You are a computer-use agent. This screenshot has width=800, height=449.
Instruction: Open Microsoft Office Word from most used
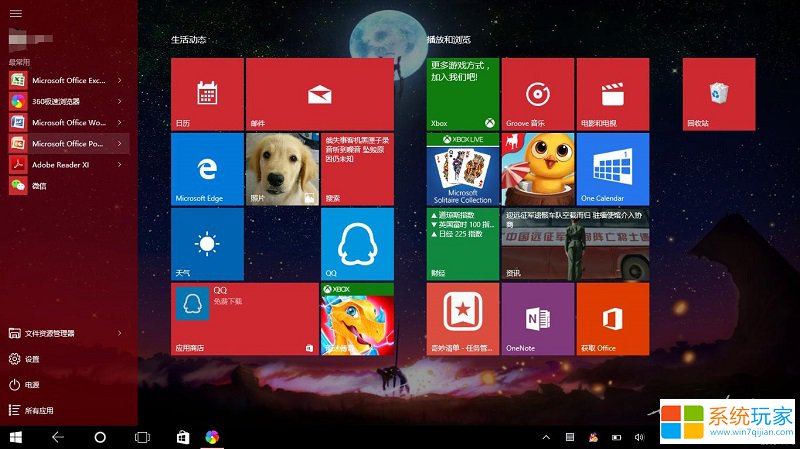[69, 122]
